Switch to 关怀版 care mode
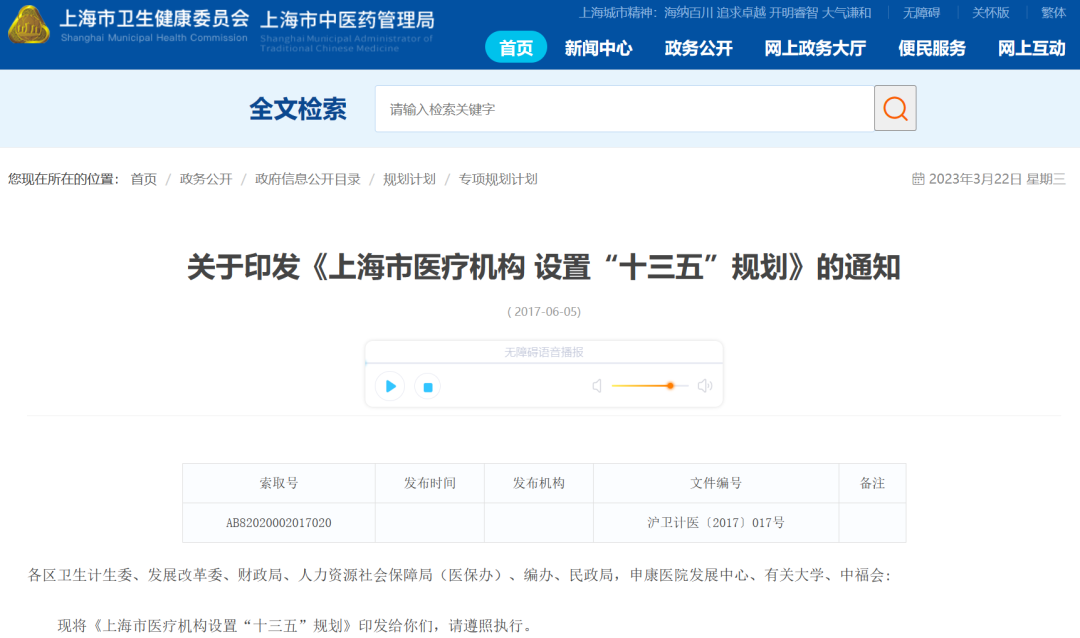 991,13
